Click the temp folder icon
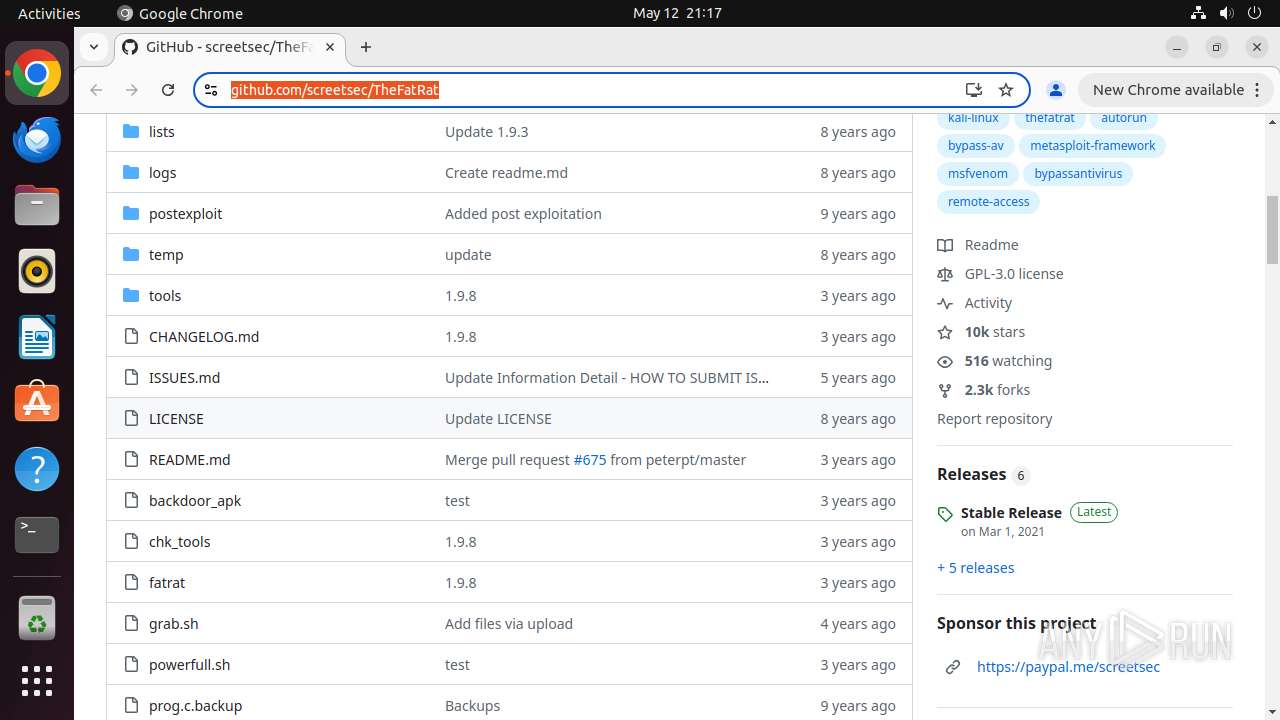The height and width of the screenshot is (720, 1280). click(x=130, y=254)
